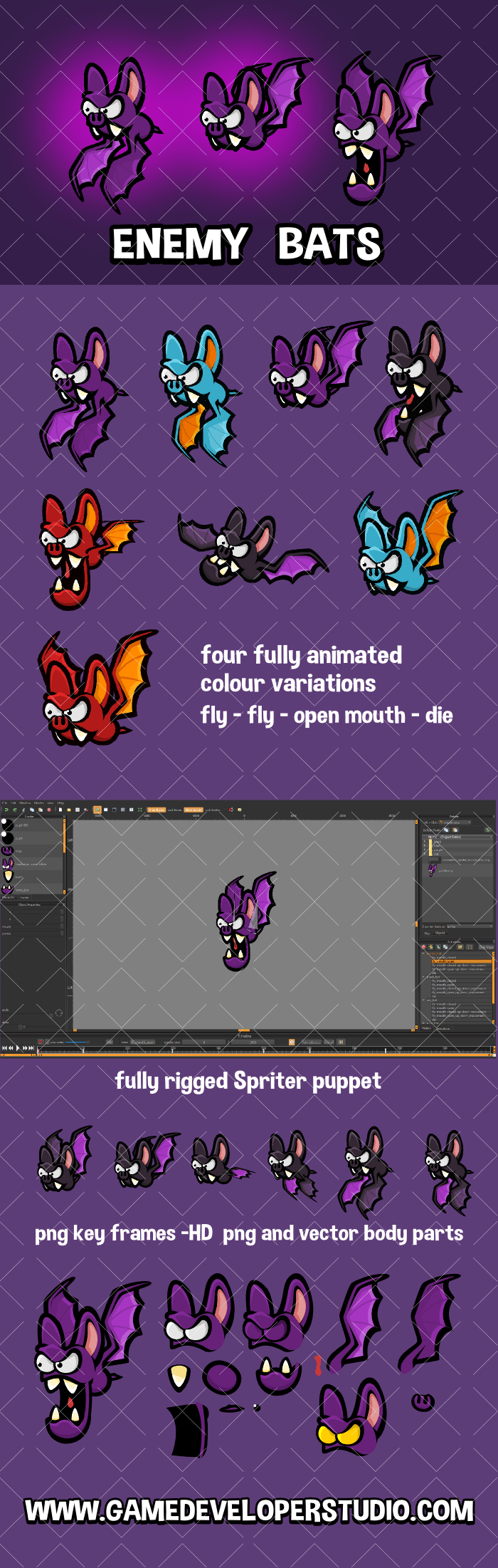Click the new project page icon
Image resolution: width=498 pixels, height=1568 pixels.
[x=60, y=810]
